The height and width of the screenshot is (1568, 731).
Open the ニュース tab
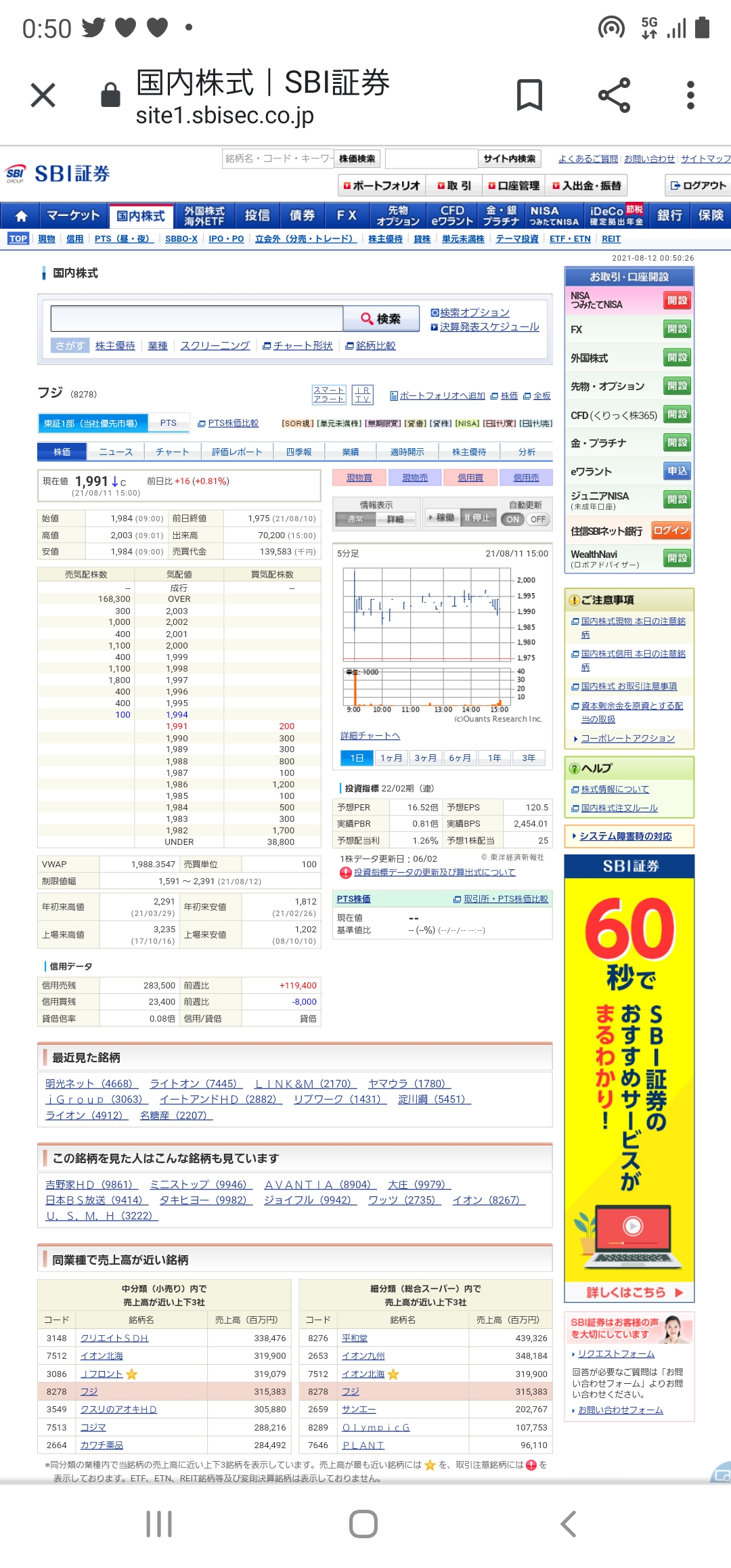(x=116, y=452)
